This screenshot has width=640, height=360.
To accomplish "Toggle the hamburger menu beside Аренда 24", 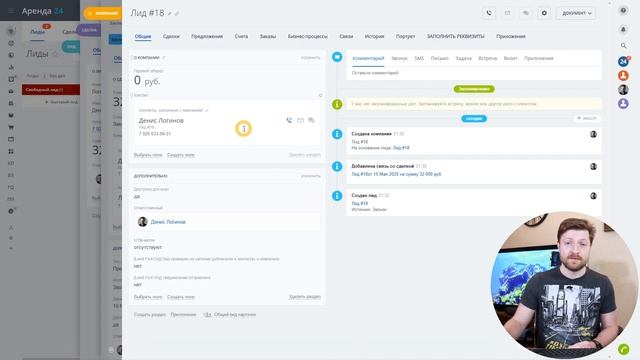I will (x=11, y=11).
